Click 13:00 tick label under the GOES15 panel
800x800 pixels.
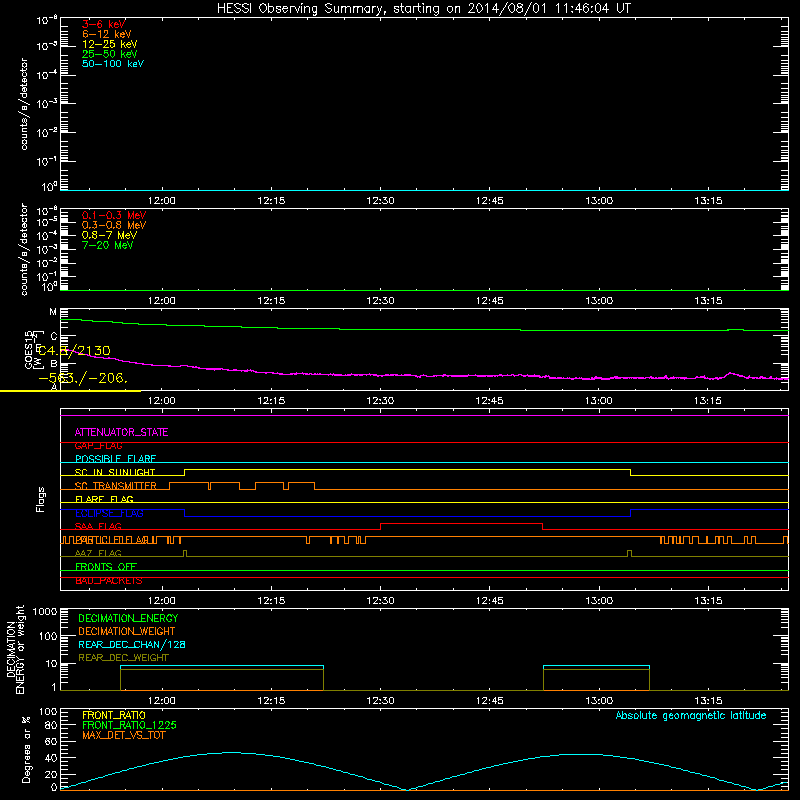pyautogui.click(x=598, y=401)
